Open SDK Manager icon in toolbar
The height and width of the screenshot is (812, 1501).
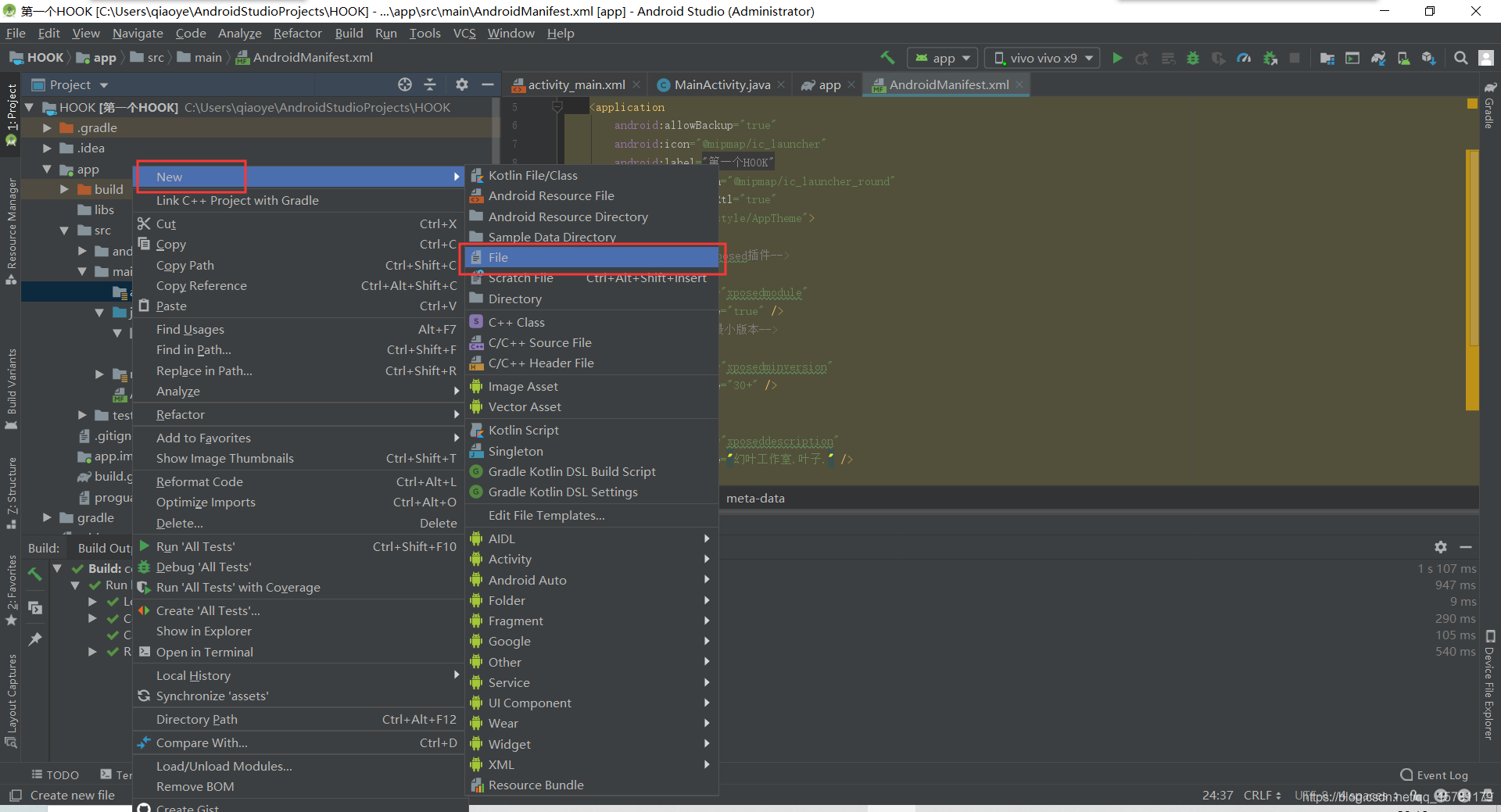point(1429,58)
